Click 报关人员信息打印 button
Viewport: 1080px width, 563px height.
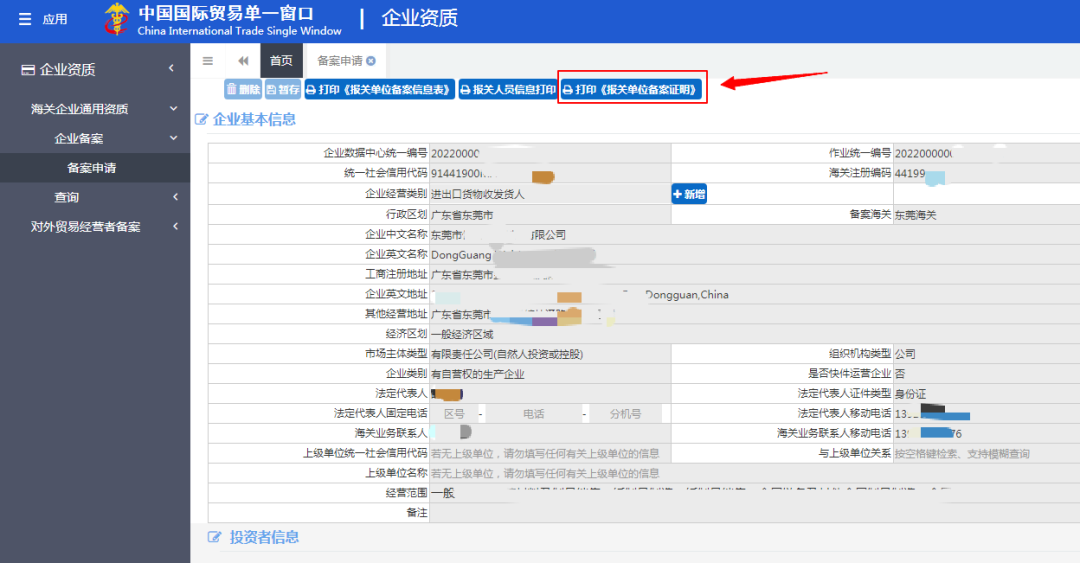508,90
